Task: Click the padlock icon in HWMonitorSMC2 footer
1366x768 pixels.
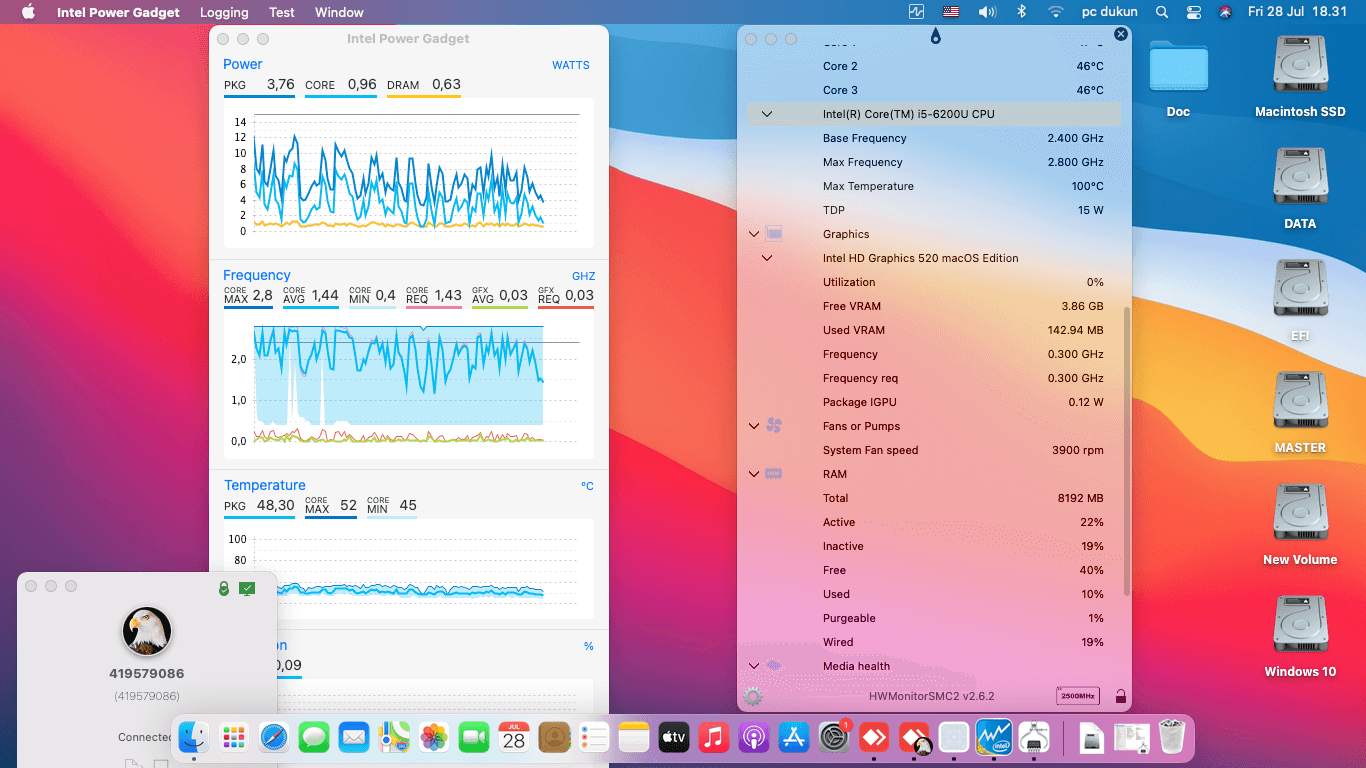Action: coord(1120,696)
